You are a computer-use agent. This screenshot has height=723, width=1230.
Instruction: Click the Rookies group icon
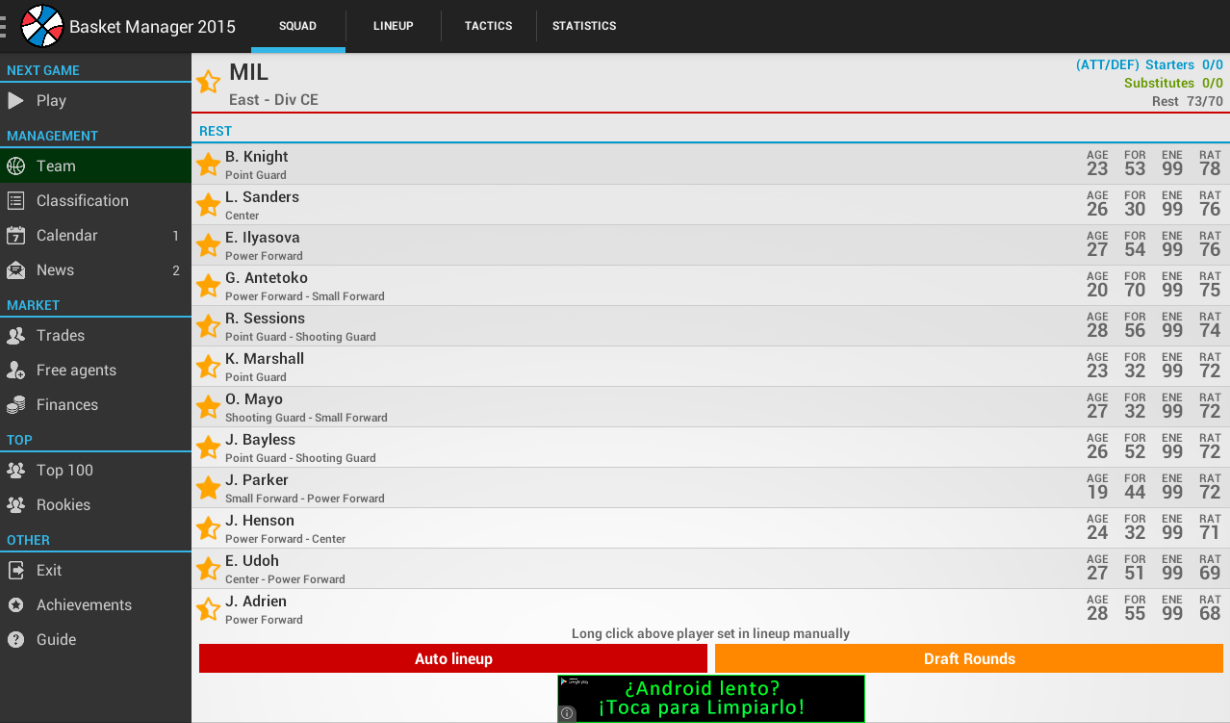click(16, 505)
